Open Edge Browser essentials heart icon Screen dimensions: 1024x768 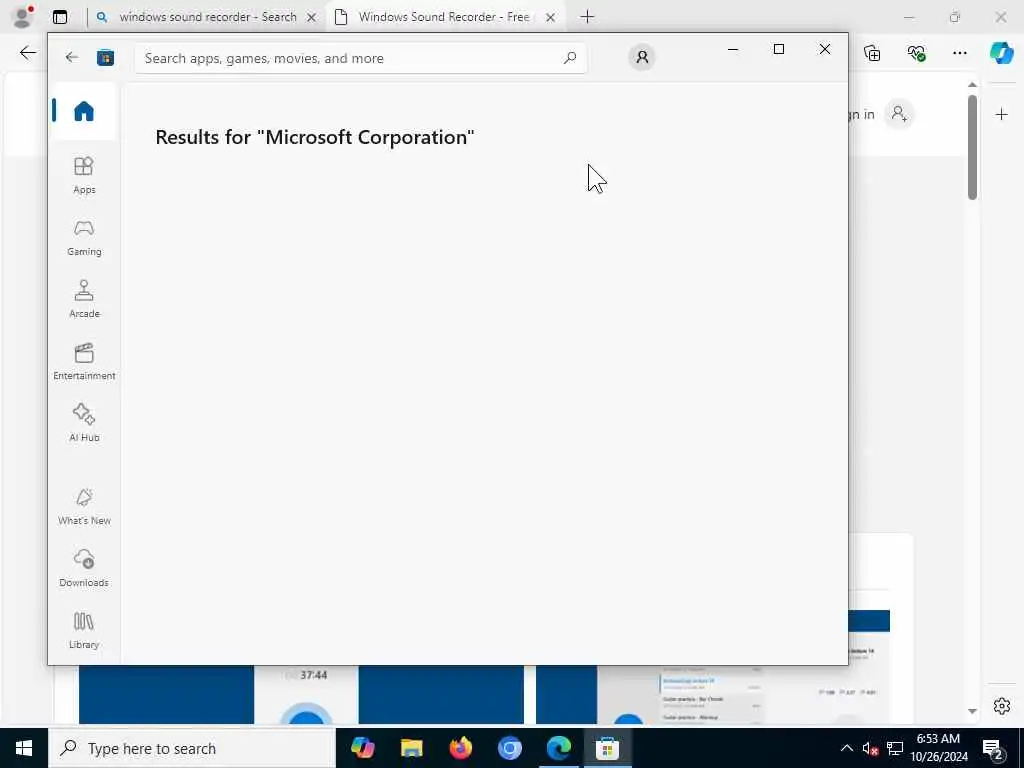[x=916, y=53]
